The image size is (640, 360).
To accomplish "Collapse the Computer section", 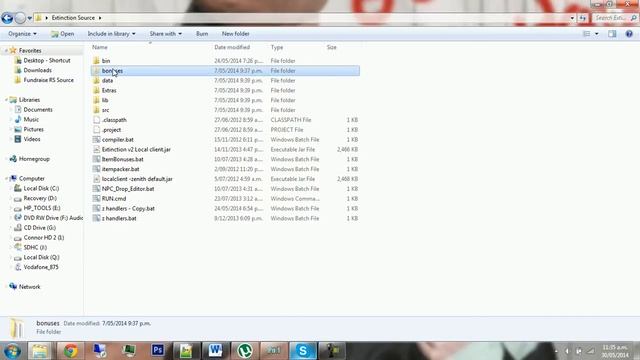I will 6,179.
